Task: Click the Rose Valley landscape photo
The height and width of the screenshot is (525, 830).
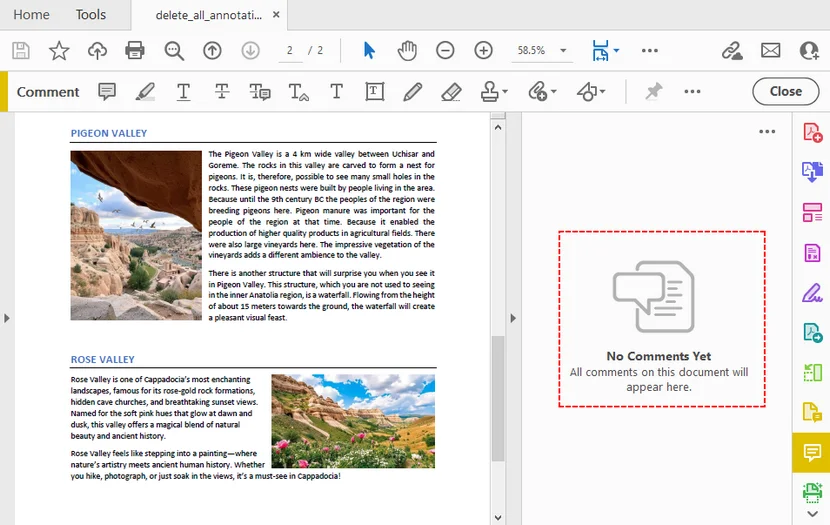Action: (x=353, y=421)
